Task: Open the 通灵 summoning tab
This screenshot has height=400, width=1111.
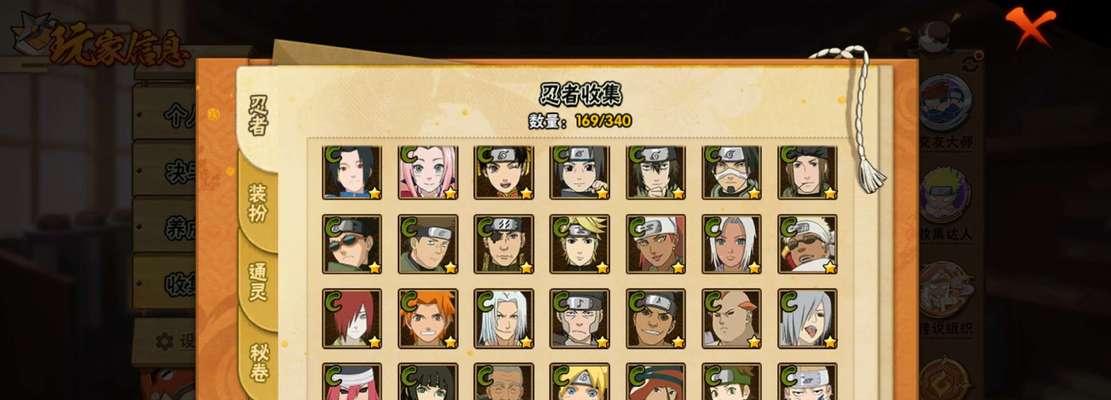Action: tap(258, 281)
